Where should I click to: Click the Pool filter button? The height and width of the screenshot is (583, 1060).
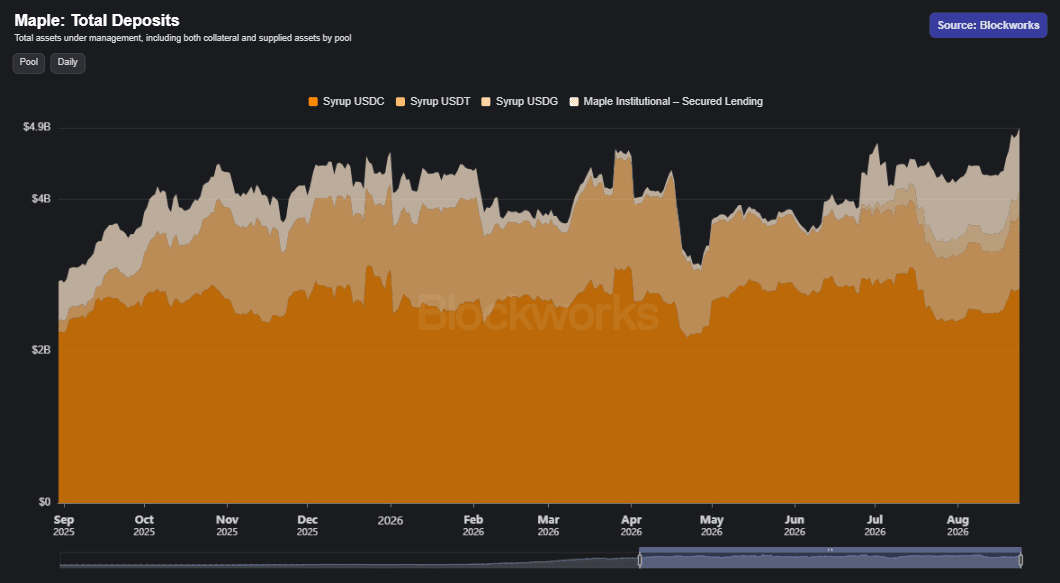coord(28,63)
